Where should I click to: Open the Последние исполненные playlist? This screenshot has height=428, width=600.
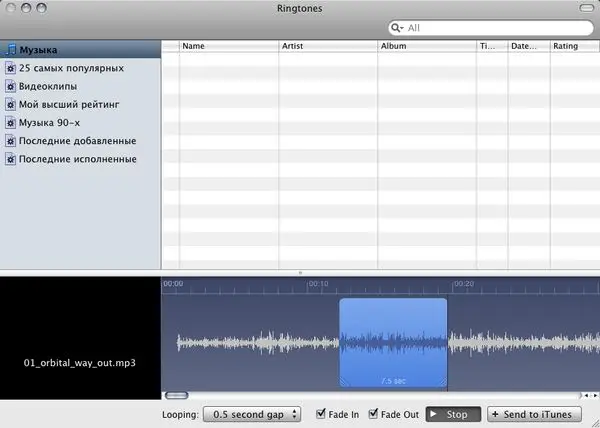click(78, 159)
